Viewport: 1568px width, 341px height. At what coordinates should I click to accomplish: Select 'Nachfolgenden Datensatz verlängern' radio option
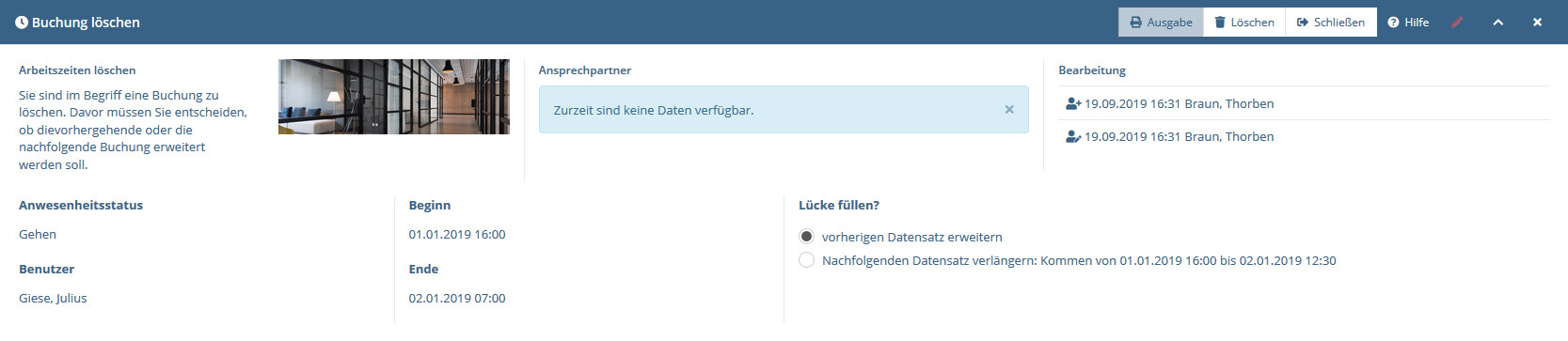(806, 259)
